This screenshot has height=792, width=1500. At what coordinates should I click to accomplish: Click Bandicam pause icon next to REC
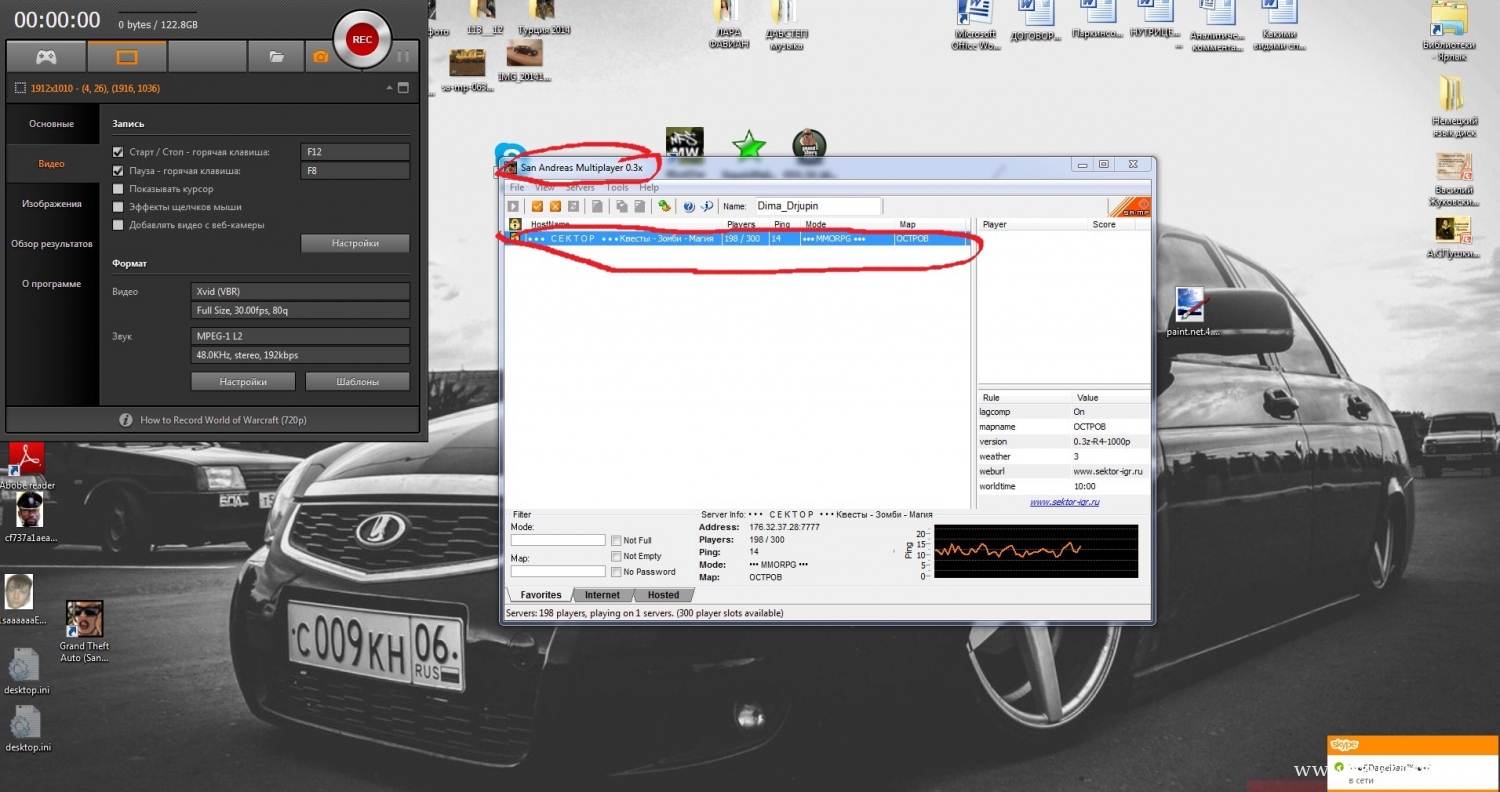(404, 57)
